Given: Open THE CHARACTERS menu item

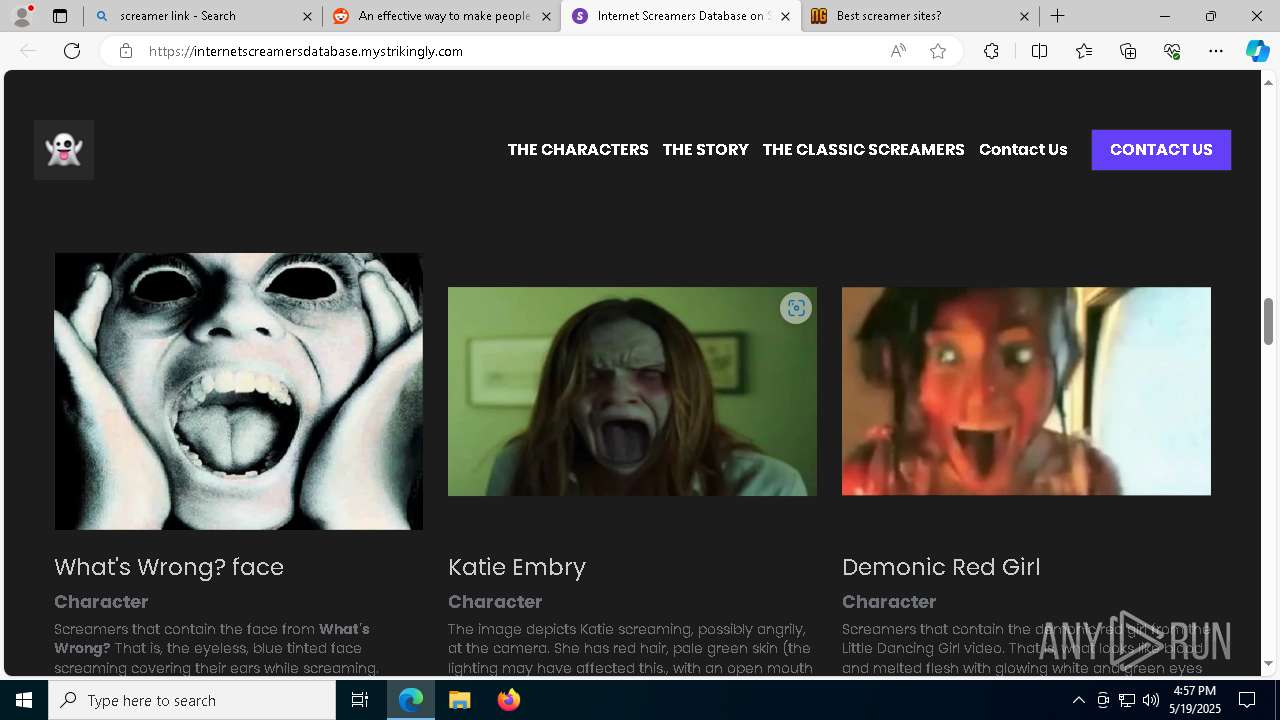Looking at the screenshot, I should coord(578,150).
